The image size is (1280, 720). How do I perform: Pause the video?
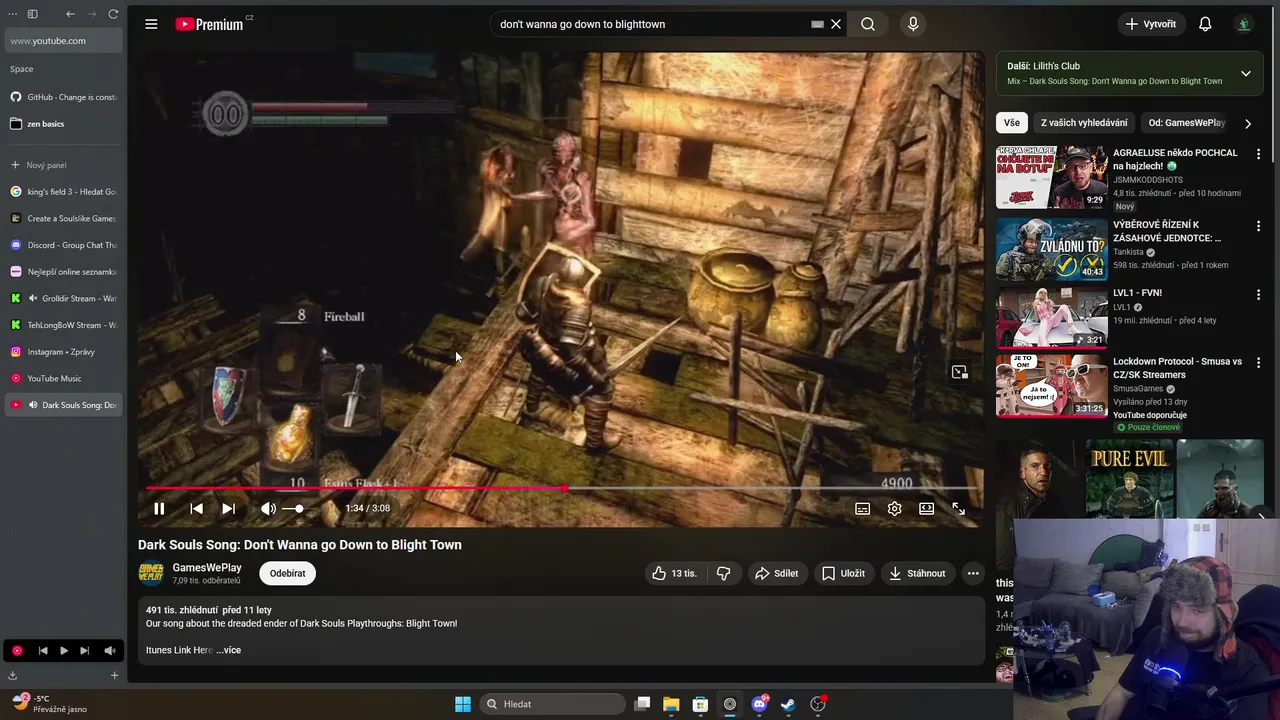[159, 508]
